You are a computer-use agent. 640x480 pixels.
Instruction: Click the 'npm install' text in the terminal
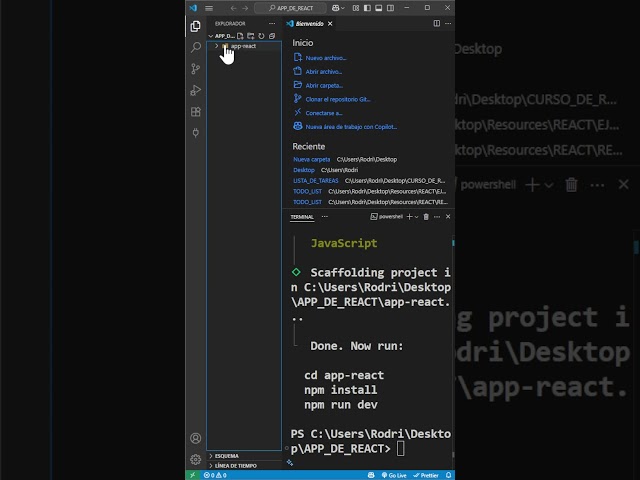(340, 390)
